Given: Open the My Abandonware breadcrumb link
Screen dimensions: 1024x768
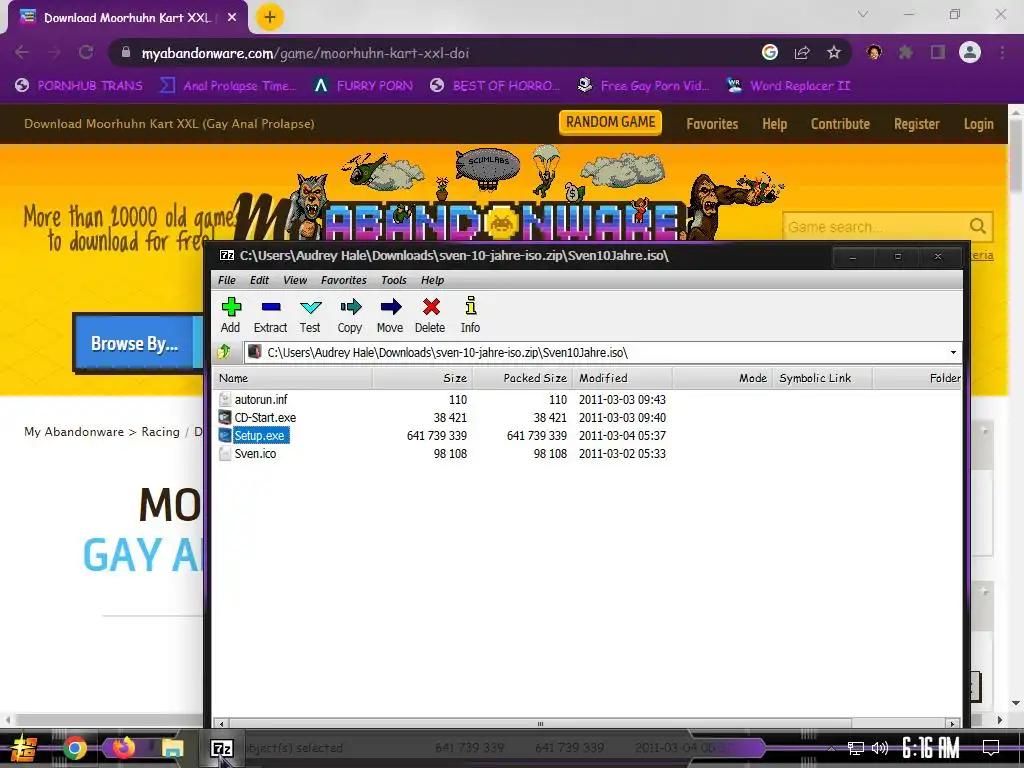Looking at the screenshot, I should [x=74, y=432].
